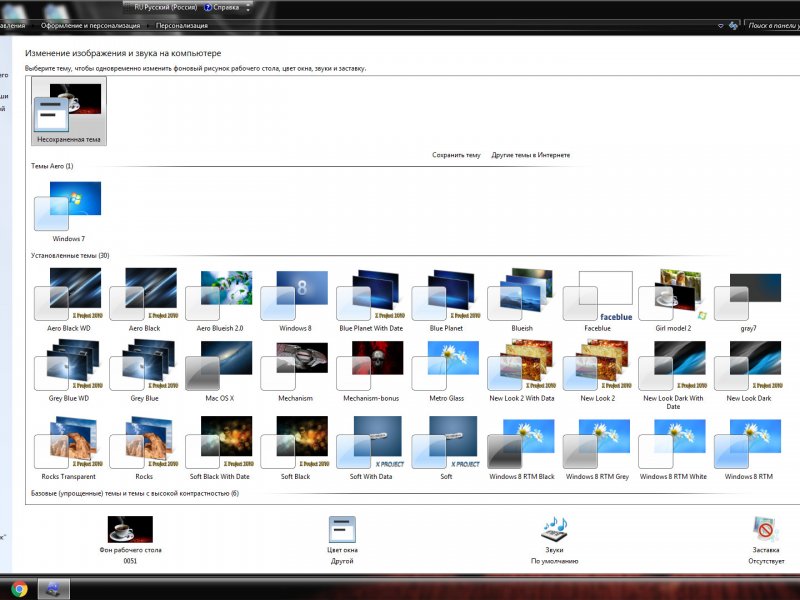Apply the Windows 8 RTM Black theme

(522, 448)
